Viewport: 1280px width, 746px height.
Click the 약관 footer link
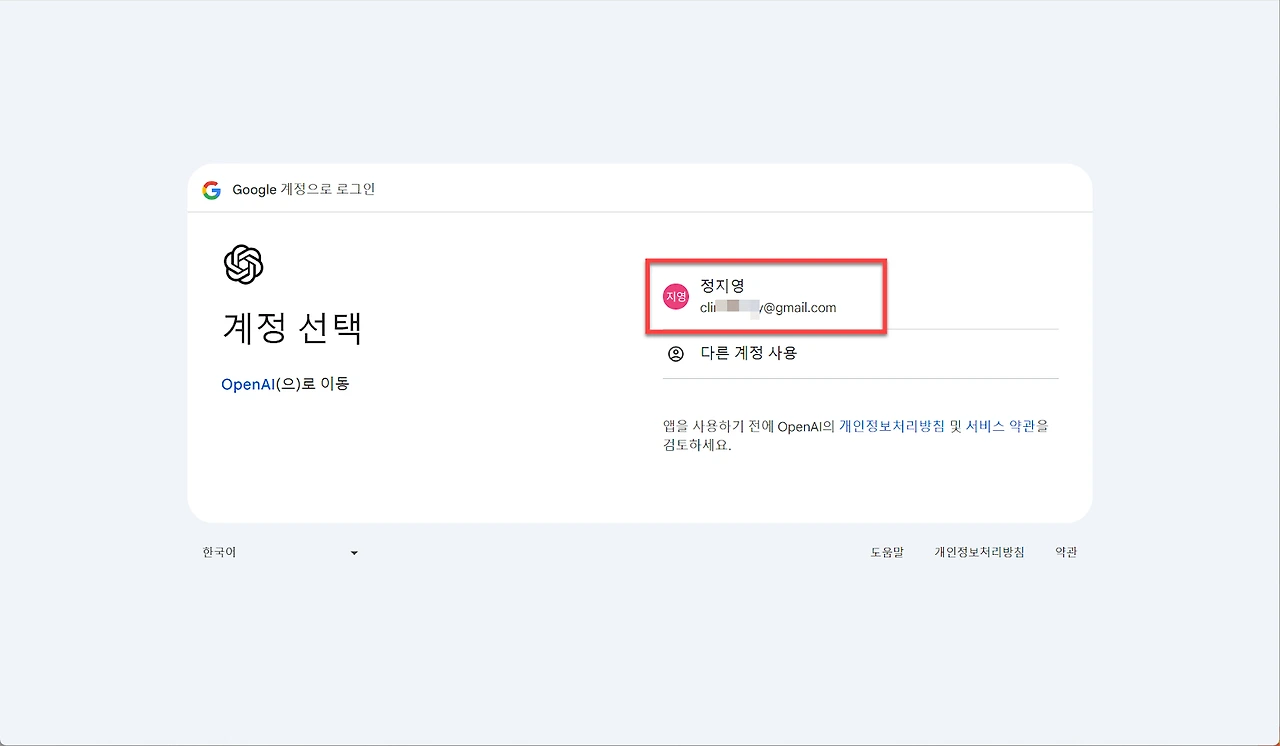click(x=1066, y=552)
